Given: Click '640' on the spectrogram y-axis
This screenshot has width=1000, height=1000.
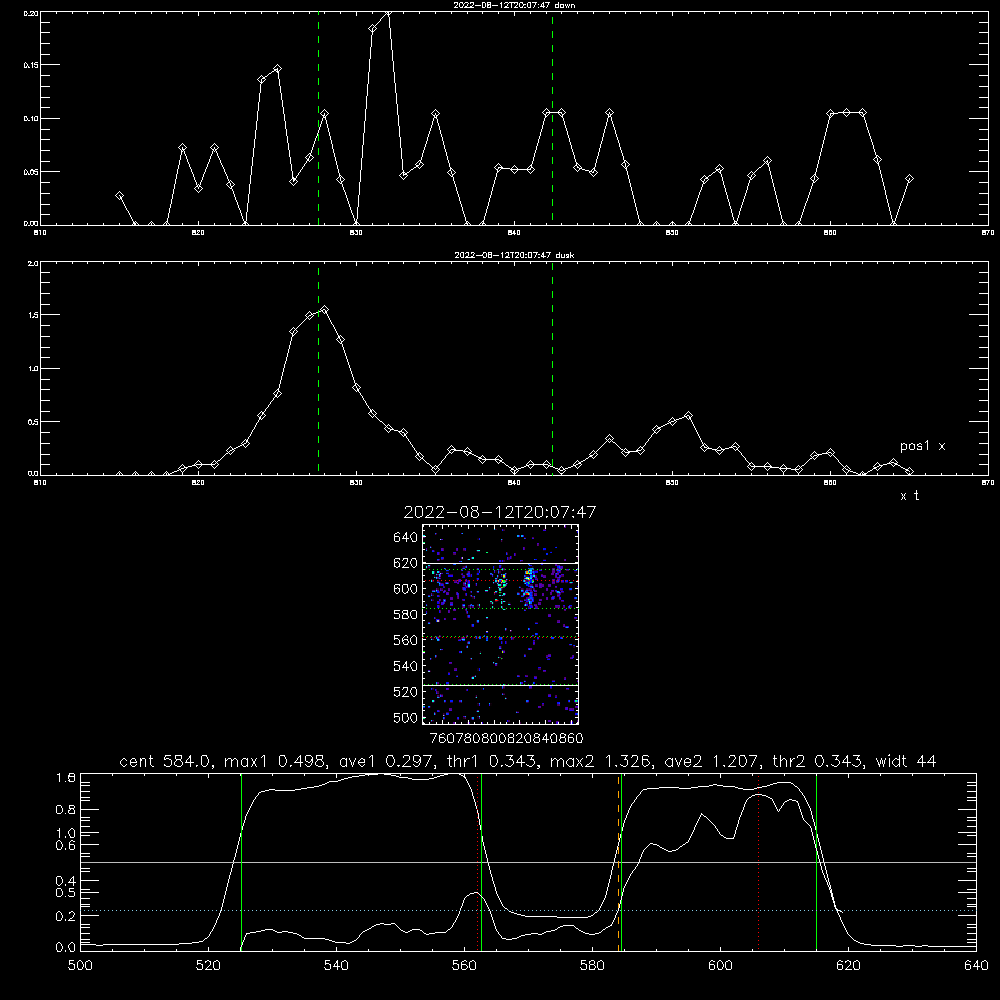Looking at the screenshot, I should [x=406, y=538].
